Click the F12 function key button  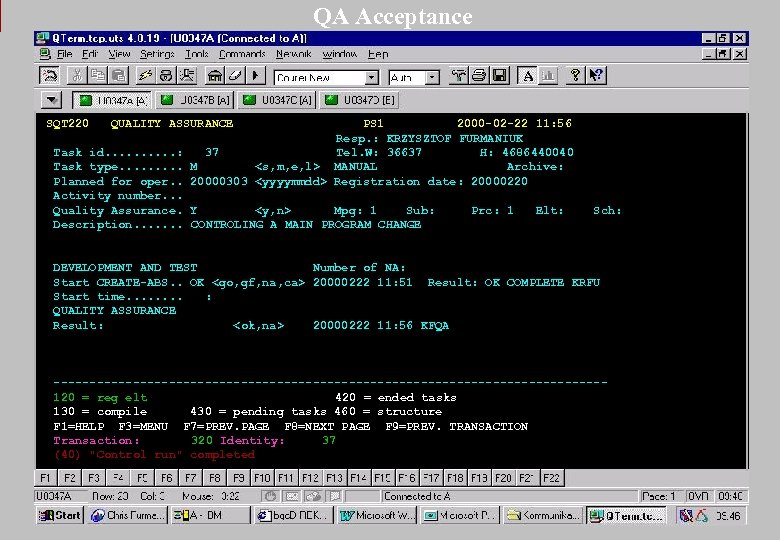(x=310, y=478)
